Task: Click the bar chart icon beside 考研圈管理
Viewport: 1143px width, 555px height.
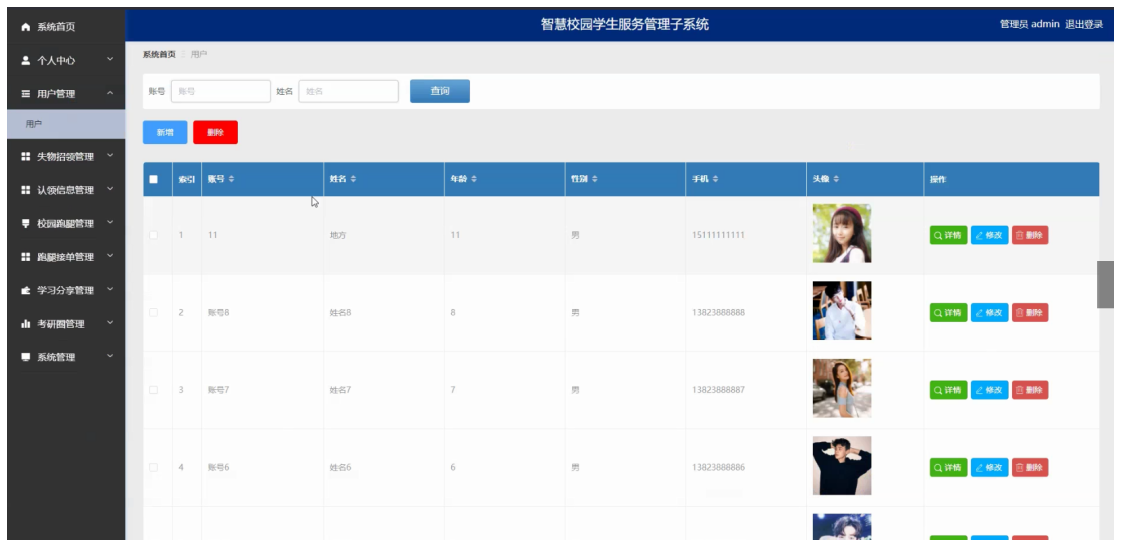Action: tap(26, 324)
